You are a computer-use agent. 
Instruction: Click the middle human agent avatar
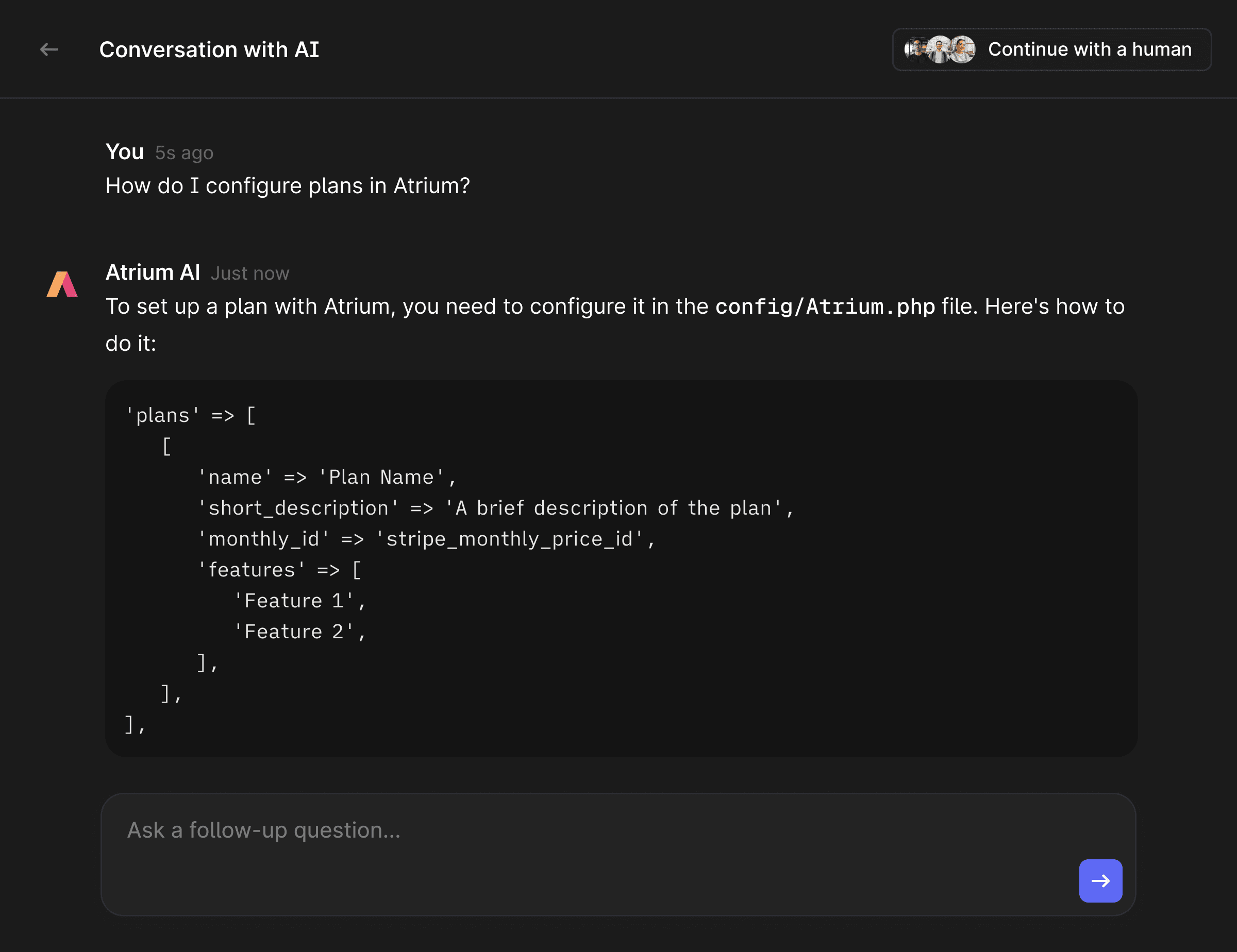[939, 49]
